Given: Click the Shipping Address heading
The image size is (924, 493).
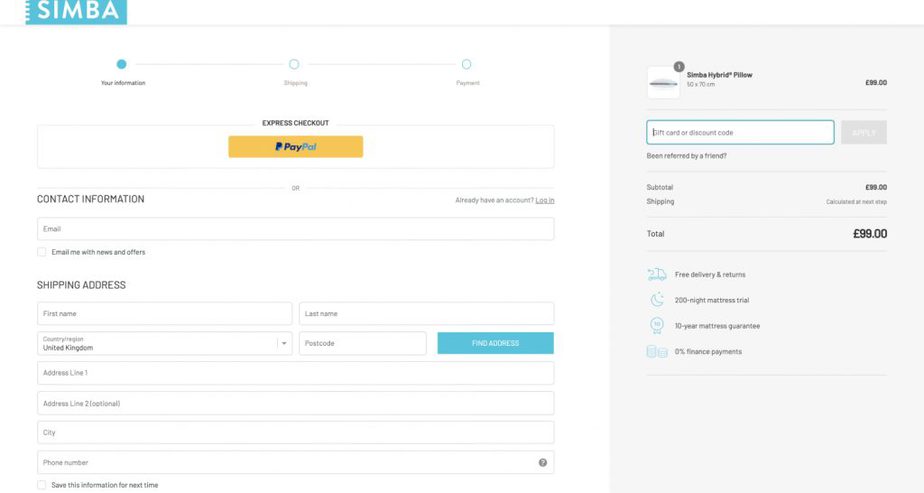Looking at the screenshot, I should [x=81, y=285].
